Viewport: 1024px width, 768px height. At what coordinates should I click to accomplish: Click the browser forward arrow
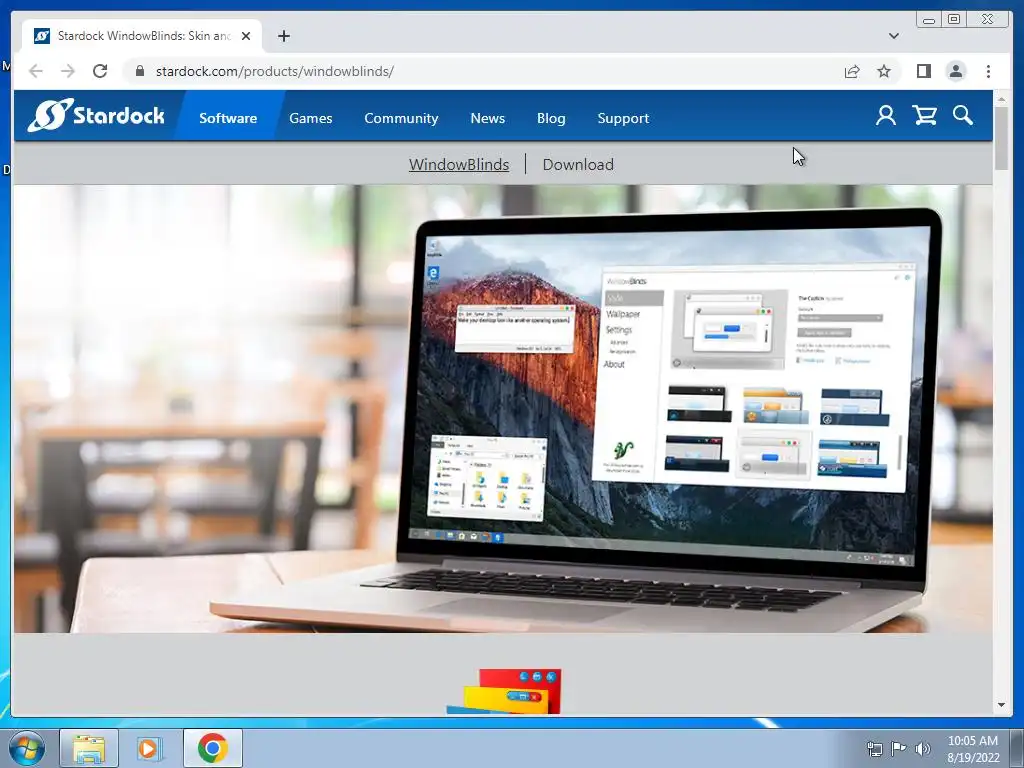68,71
